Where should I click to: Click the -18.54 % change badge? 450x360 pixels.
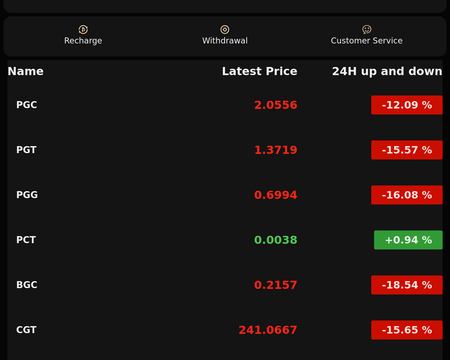[x=407, y=285]
